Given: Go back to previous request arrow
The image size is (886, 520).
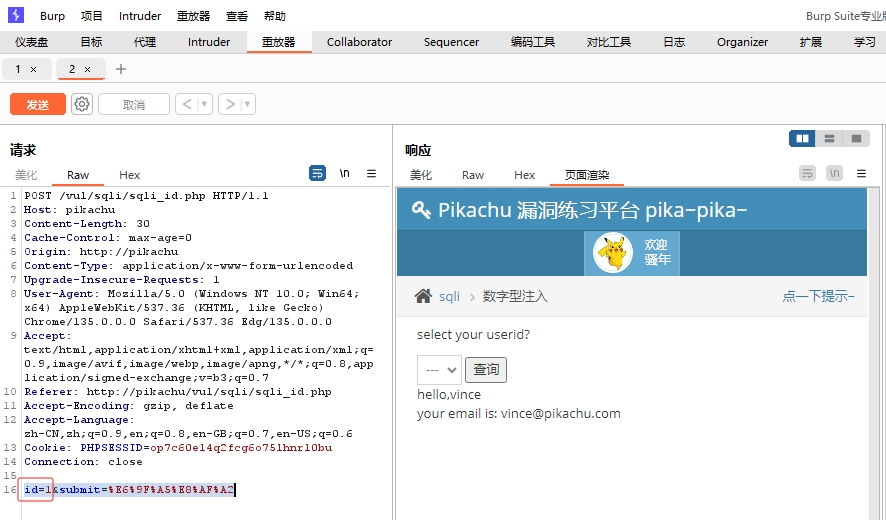Looking at the screenshot, I should coord(187,104).
